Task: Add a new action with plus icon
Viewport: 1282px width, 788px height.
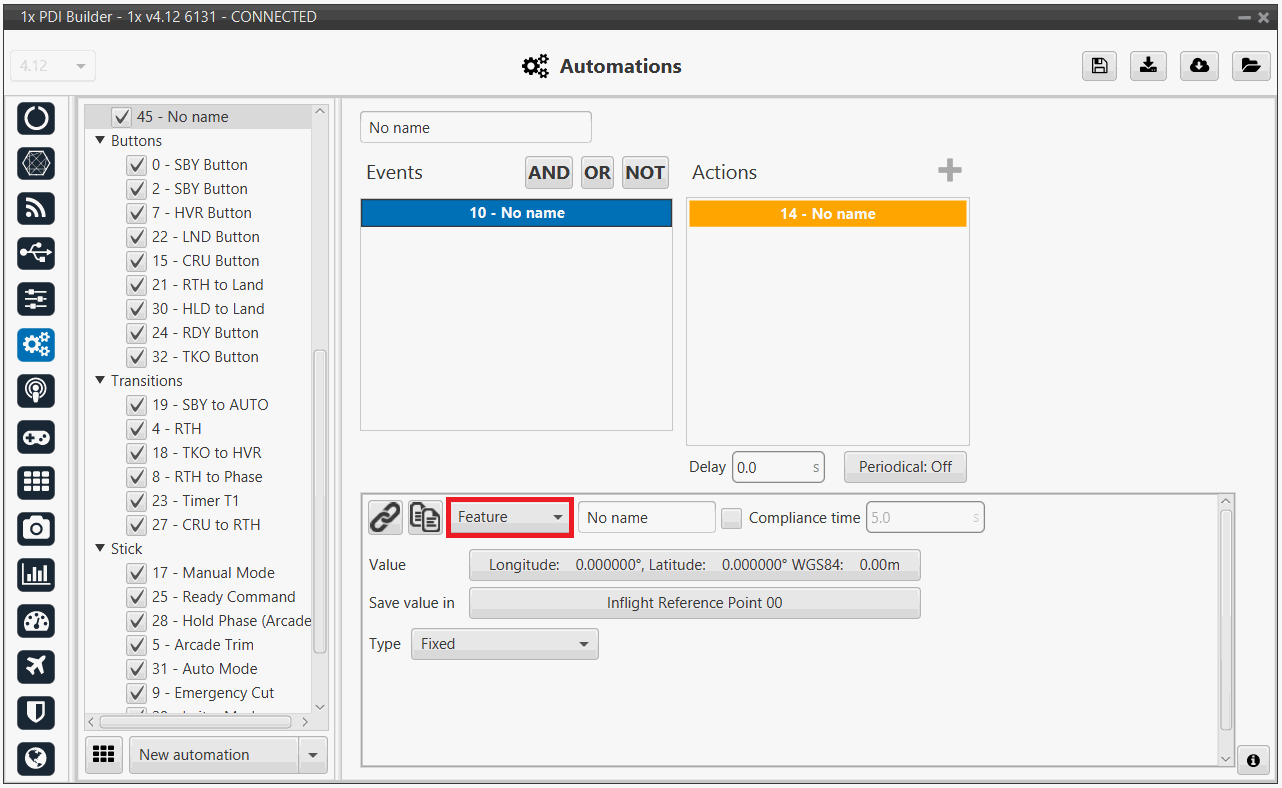Action: (x=949, y=171)
